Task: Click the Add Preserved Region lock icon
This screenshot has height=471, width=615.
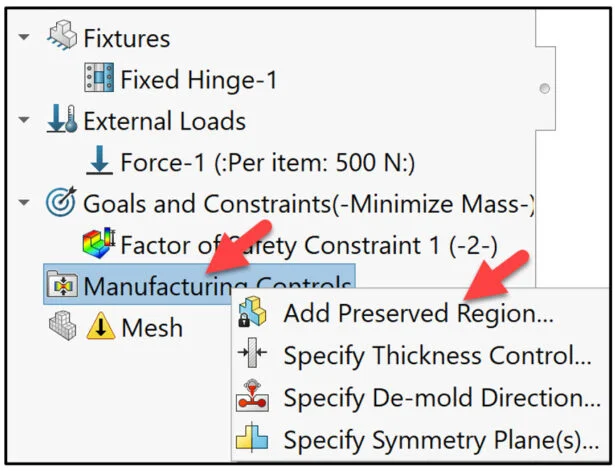Action: 251,315
